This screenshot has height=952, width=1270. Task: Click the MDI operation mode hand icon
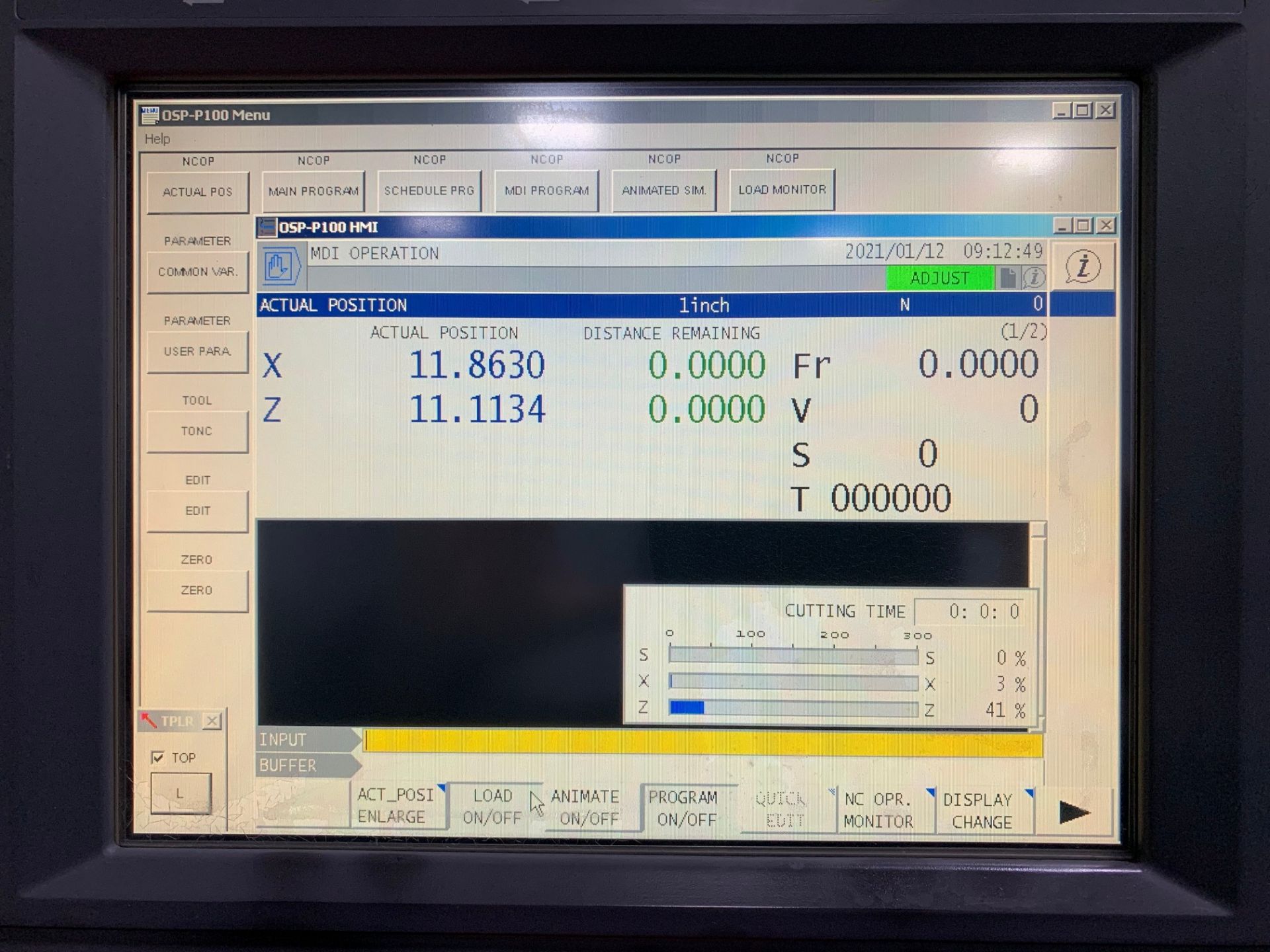click(x=280, y=266)
